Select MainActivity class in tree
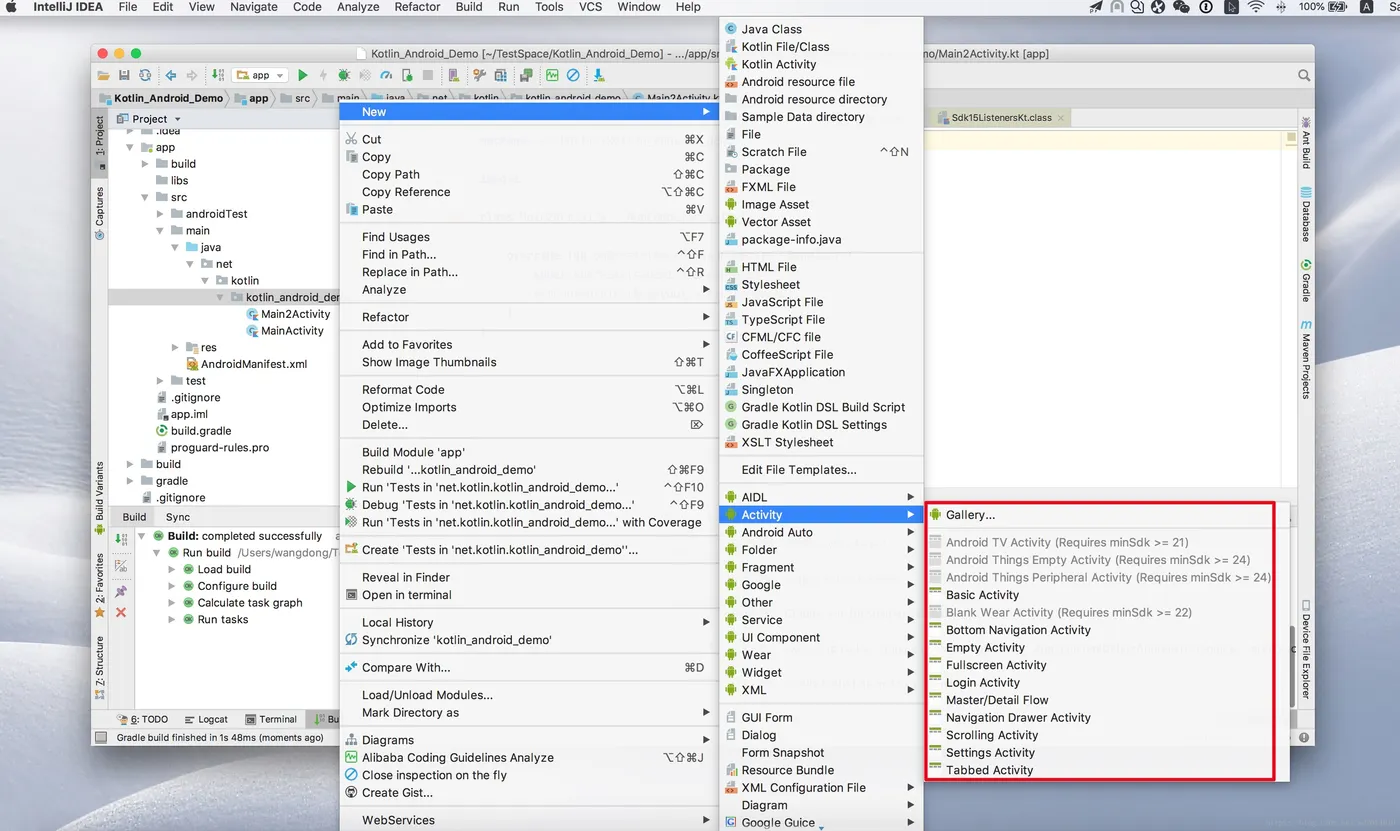The image size is (1400, 831). pos(285,331)
